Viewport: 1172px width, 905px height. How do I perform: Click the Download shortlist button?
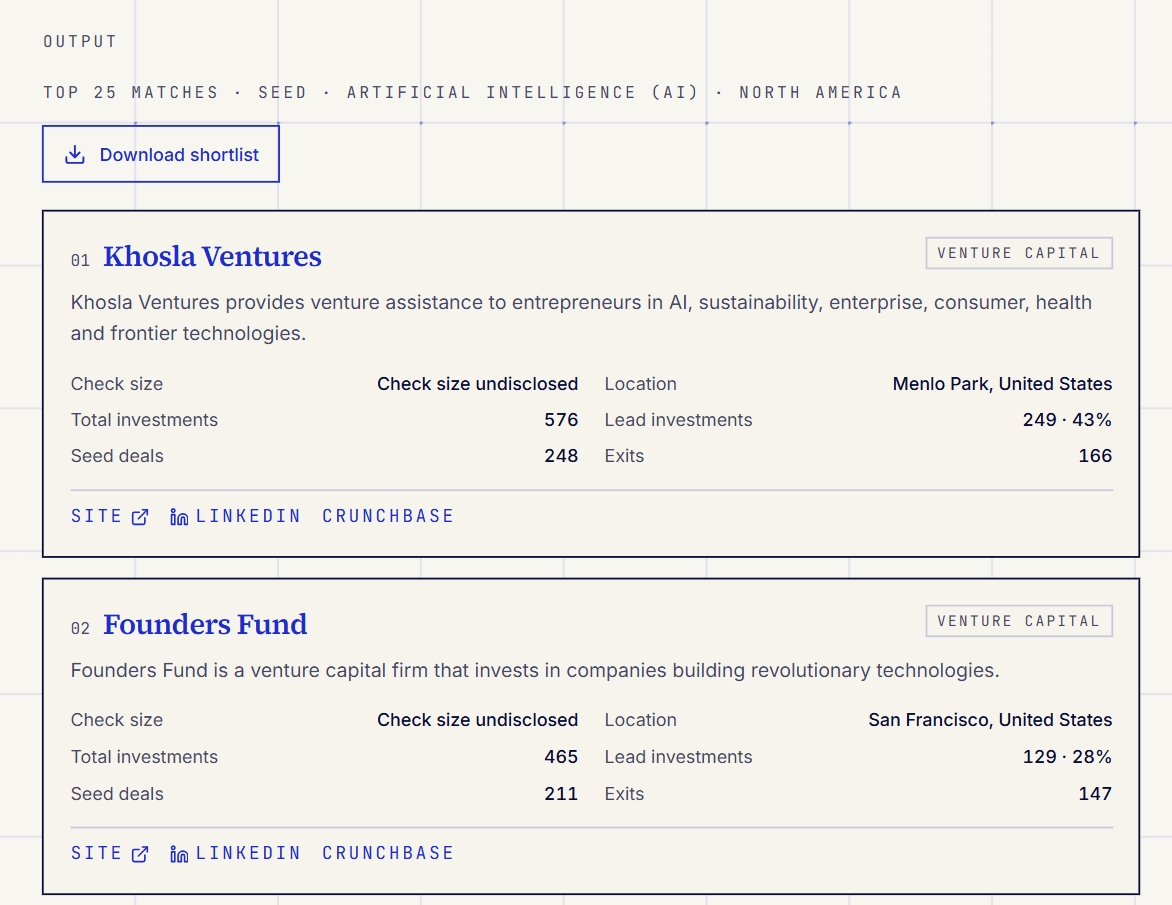[161, 154]
